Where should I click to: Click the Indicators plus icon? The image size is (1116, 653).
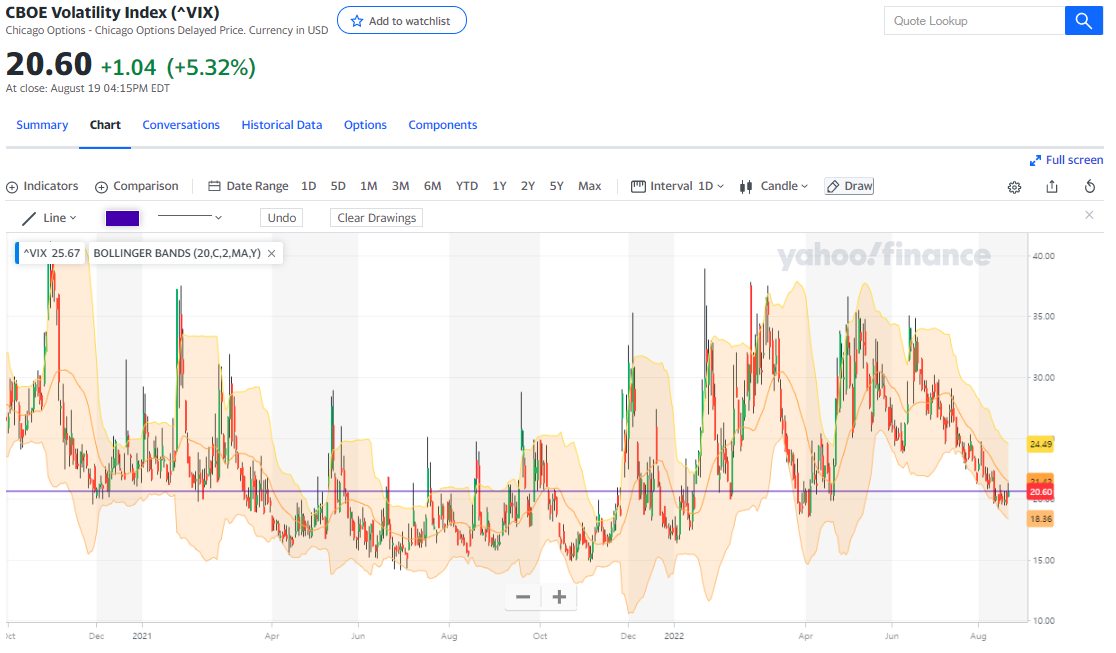point(12,187)
